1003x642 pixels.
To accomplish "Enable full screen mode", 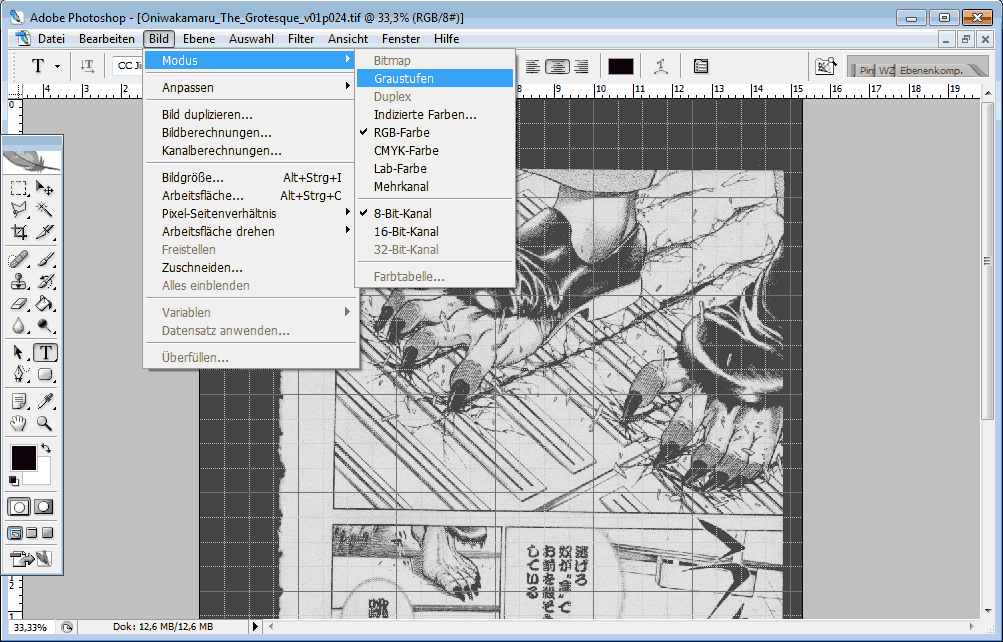I will tap(47, 533).
